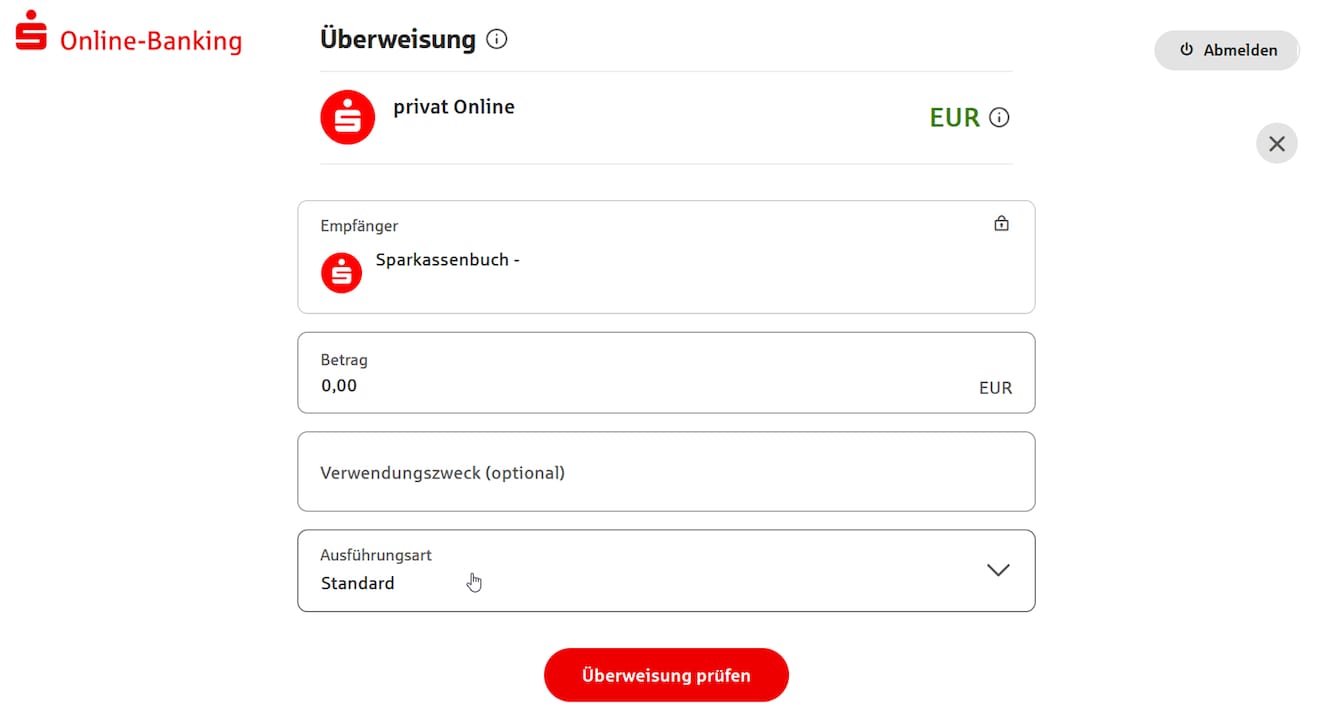Click the X dismiss icon on the right side
This screenshot has width=1338, height=720.
coord(1276,143)
